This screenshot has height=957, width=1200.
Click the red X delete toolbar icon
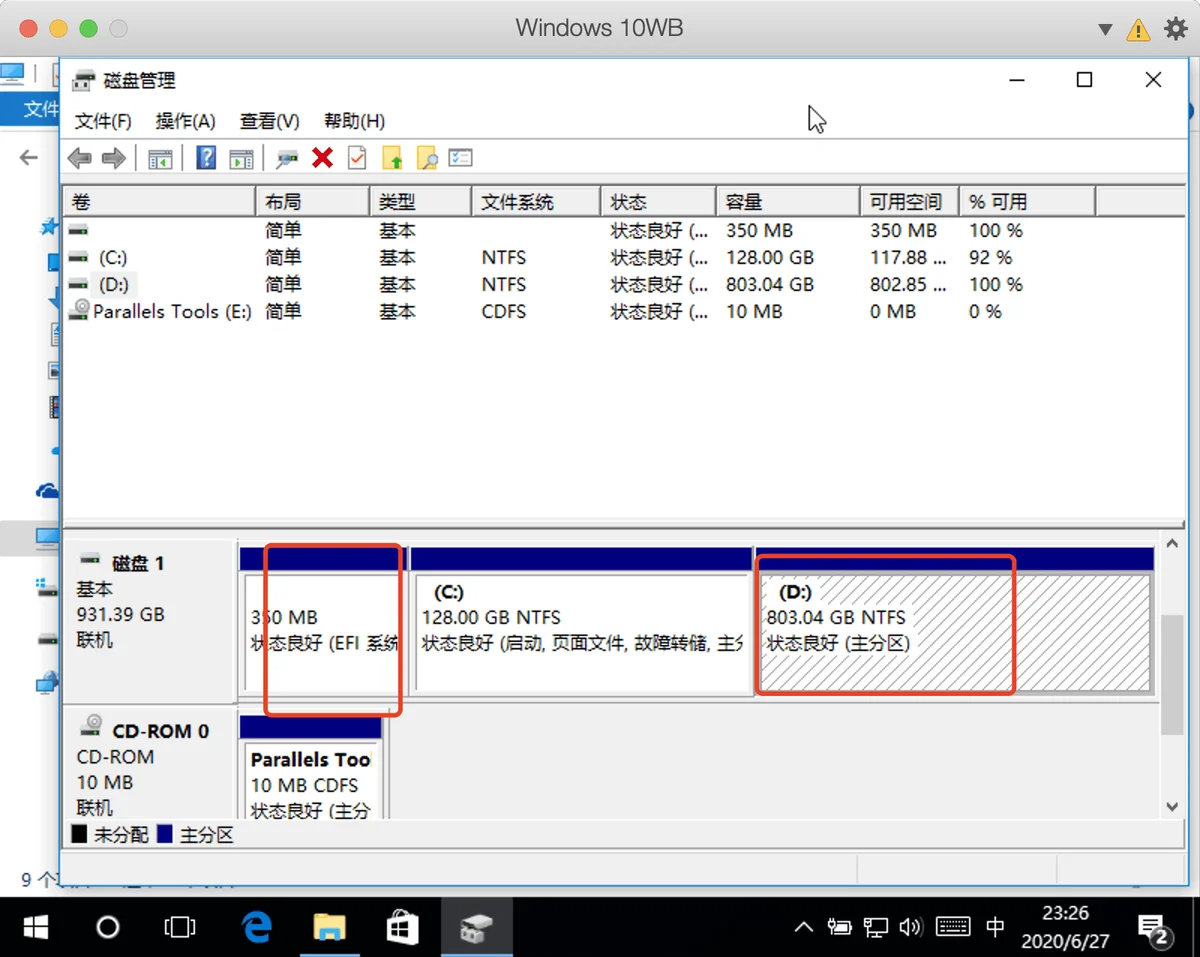tap(322, 158)
